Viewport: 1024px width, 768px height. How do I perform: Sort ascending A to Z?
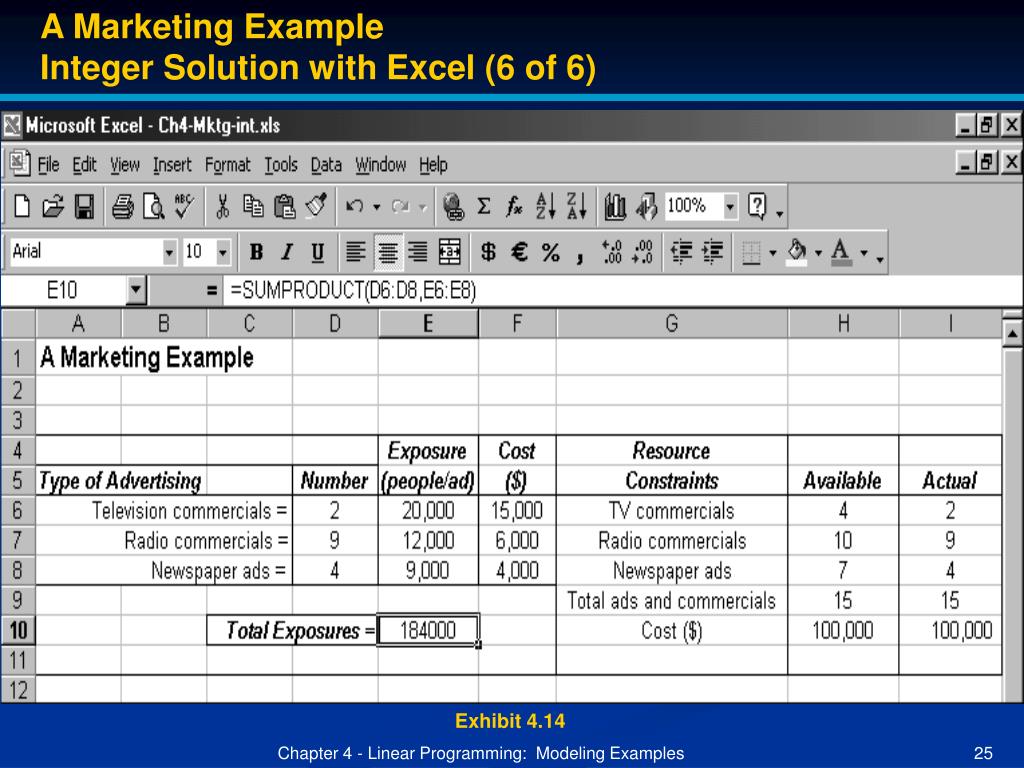pos(546,207)
